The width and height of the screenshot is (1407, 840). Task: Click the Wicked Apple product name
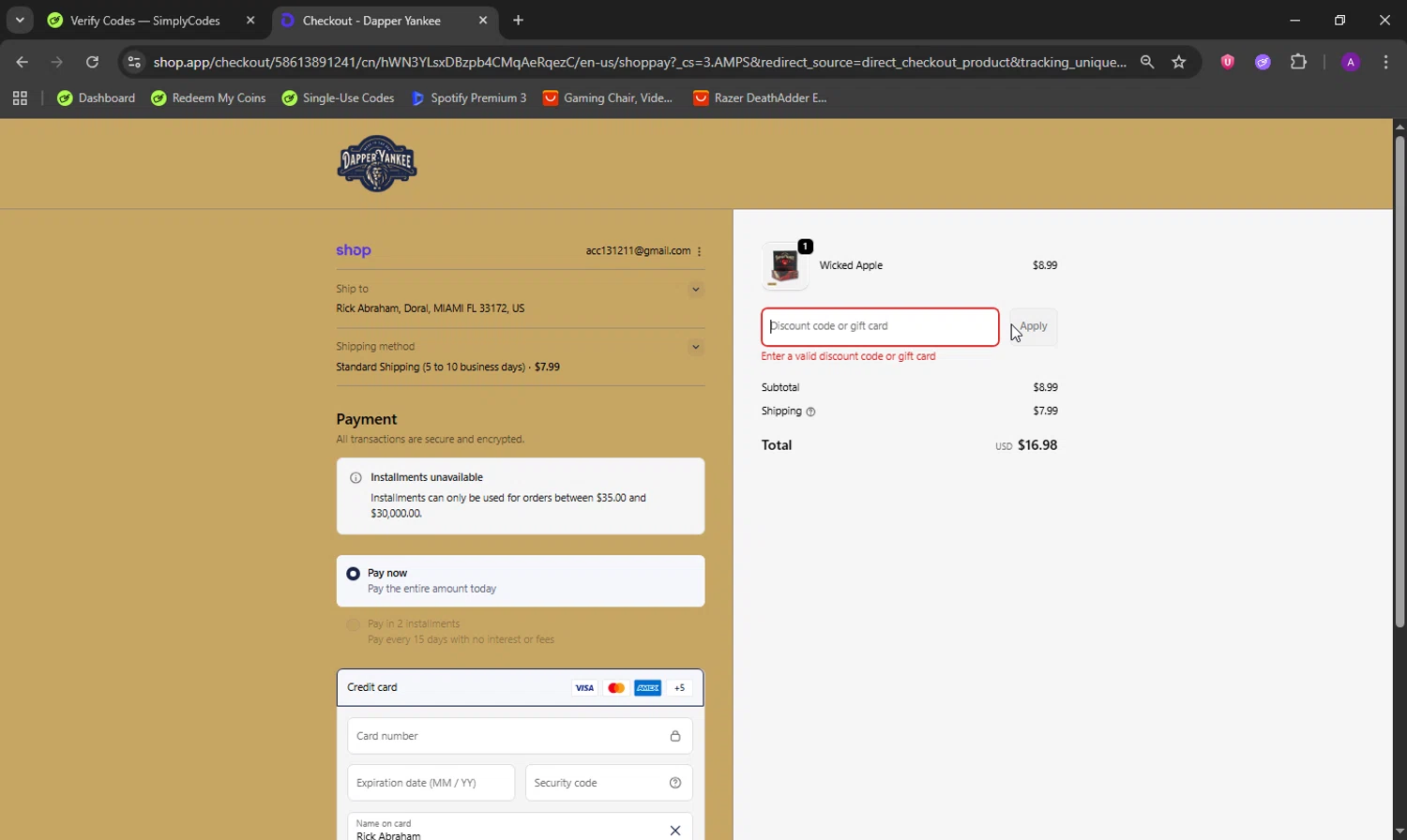pyautogui.click(x=851, y=265)
